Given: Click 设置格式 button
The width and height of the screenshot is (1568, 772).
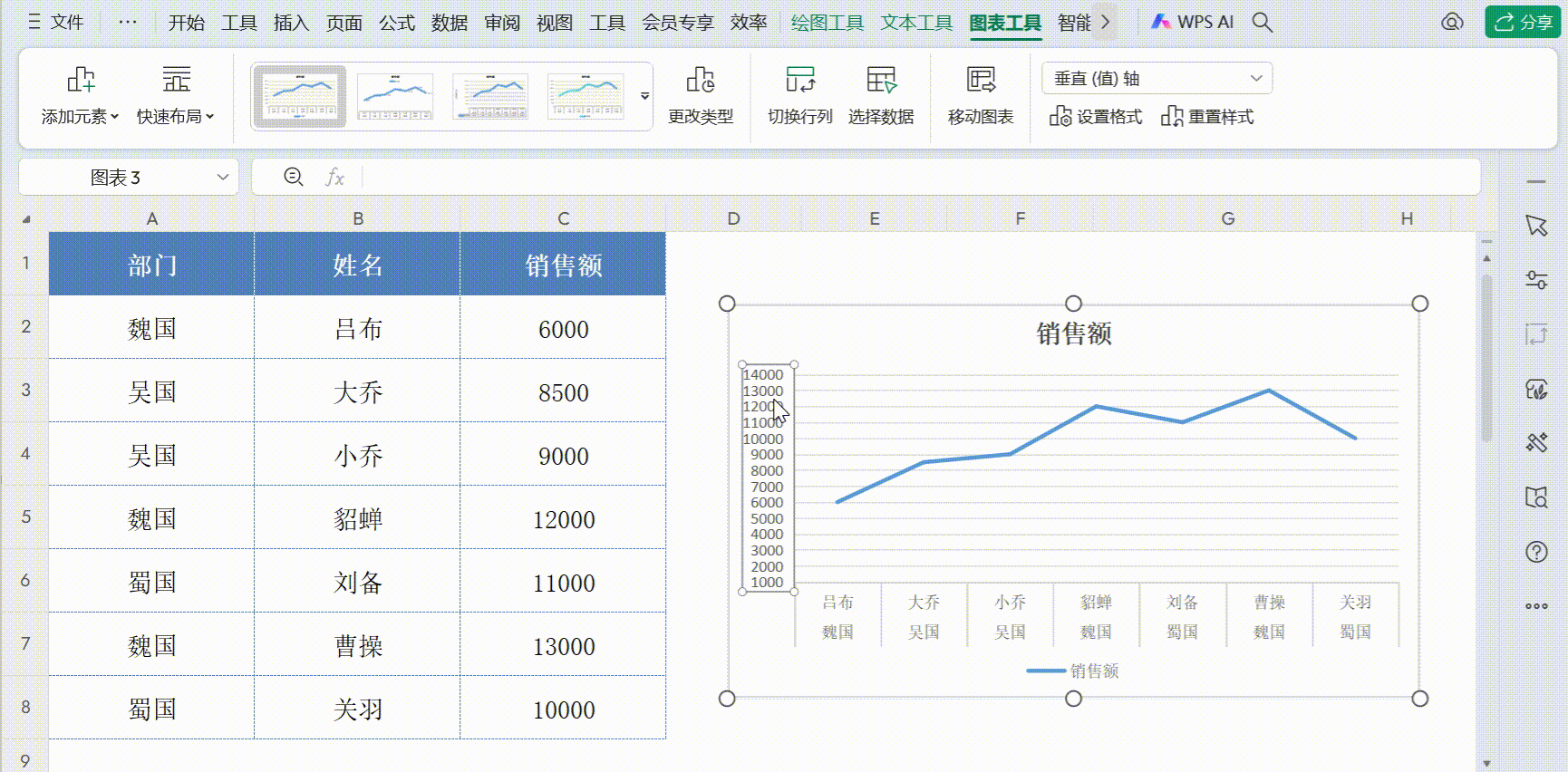Looking at the screenshot, I should [x=1095, y=117].
